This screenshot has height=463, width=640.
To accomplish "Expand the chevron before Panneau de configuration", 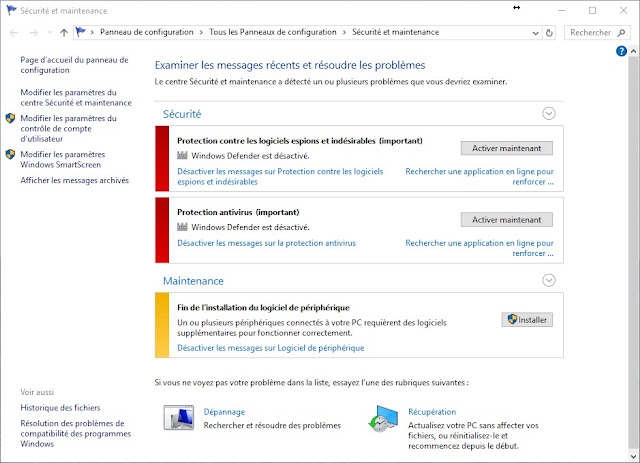I will click(92, 33).
